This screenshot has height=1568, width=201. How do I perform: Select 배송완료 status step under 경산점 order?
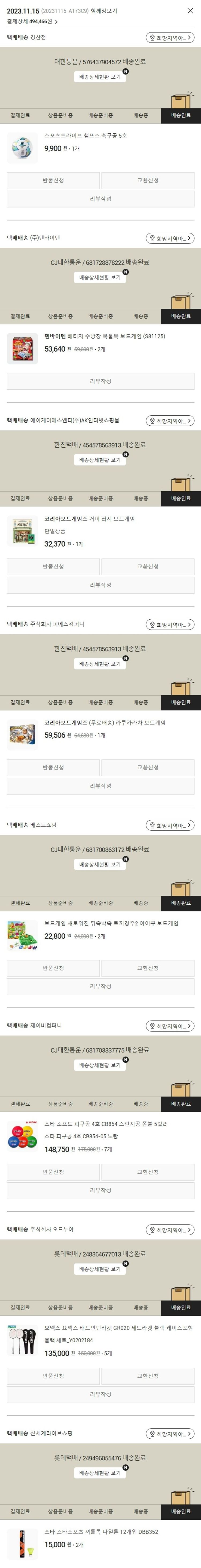(181, 115)
